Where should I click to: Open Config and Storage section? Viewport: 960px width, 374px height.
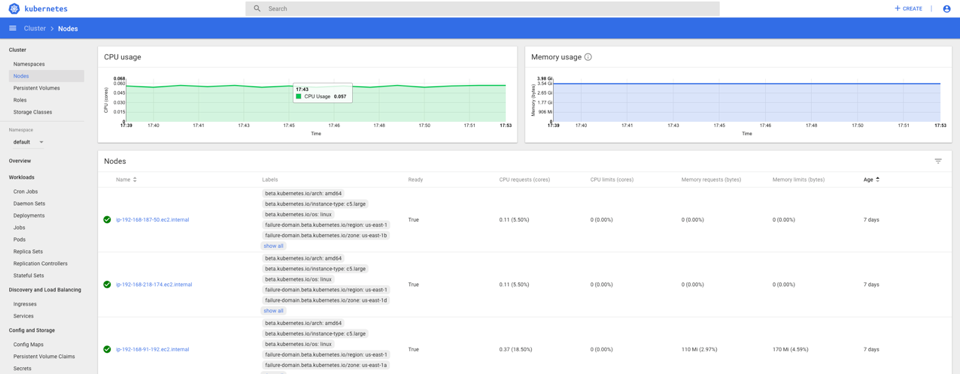(32, 330)
